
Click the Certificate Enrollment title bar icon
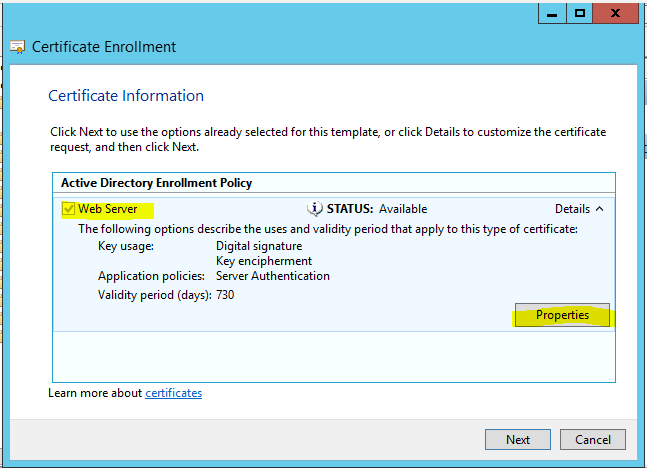[x=17, y=47]
